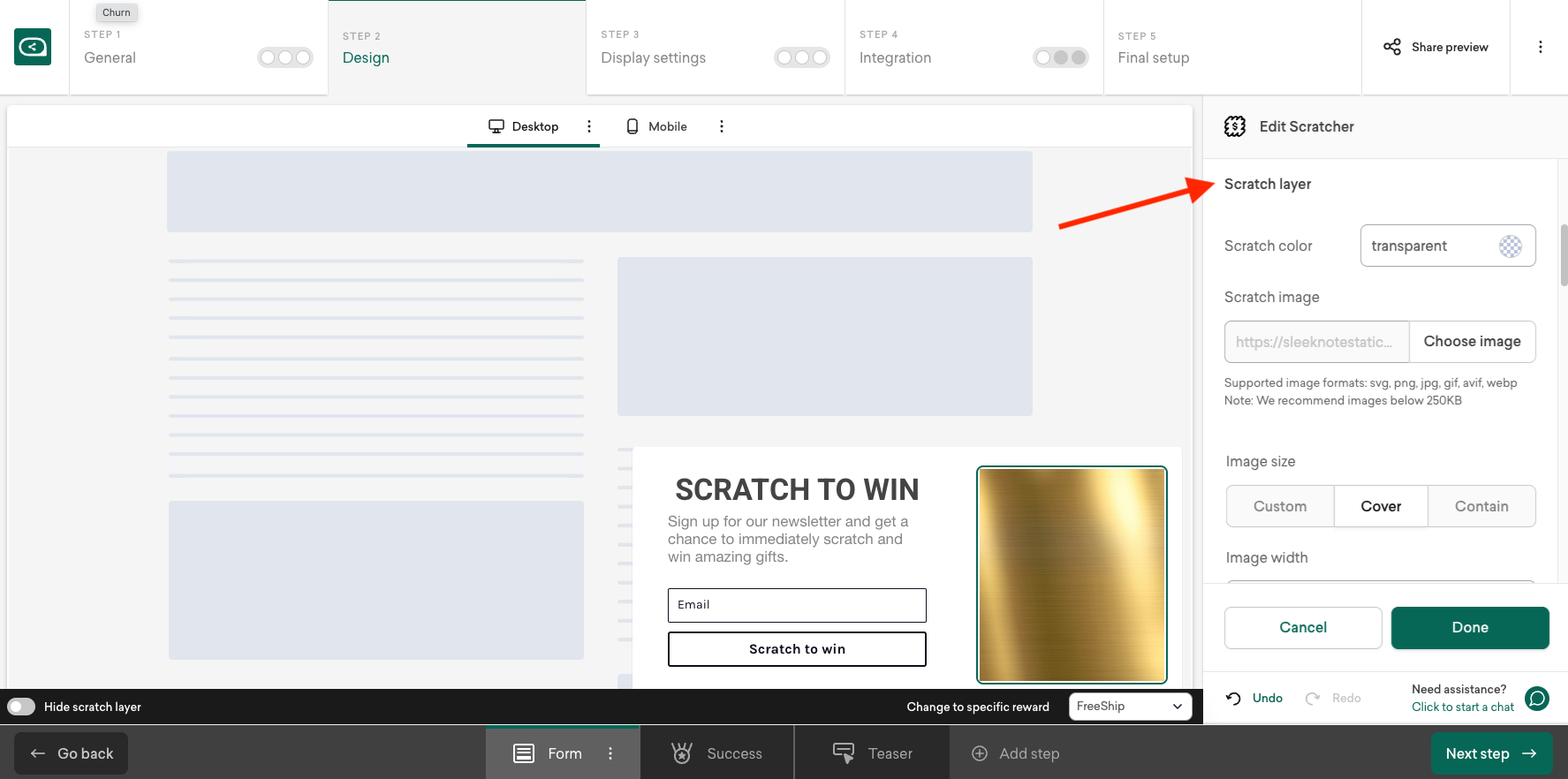Select the Cover image size option
Viewport: 1568px width, 779px height.
[x=1381, y=506]
